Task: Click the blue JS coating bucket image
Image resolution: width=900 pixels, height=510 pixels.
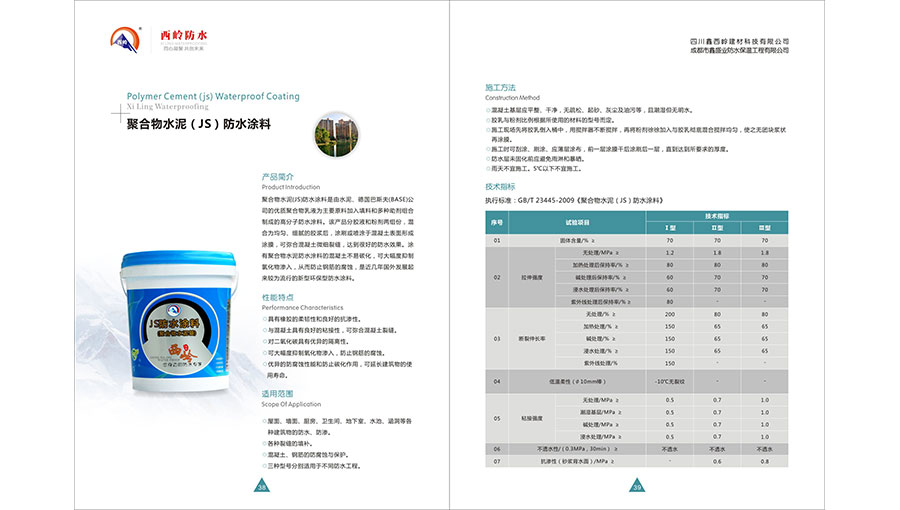Action: (x=179, y=321)
